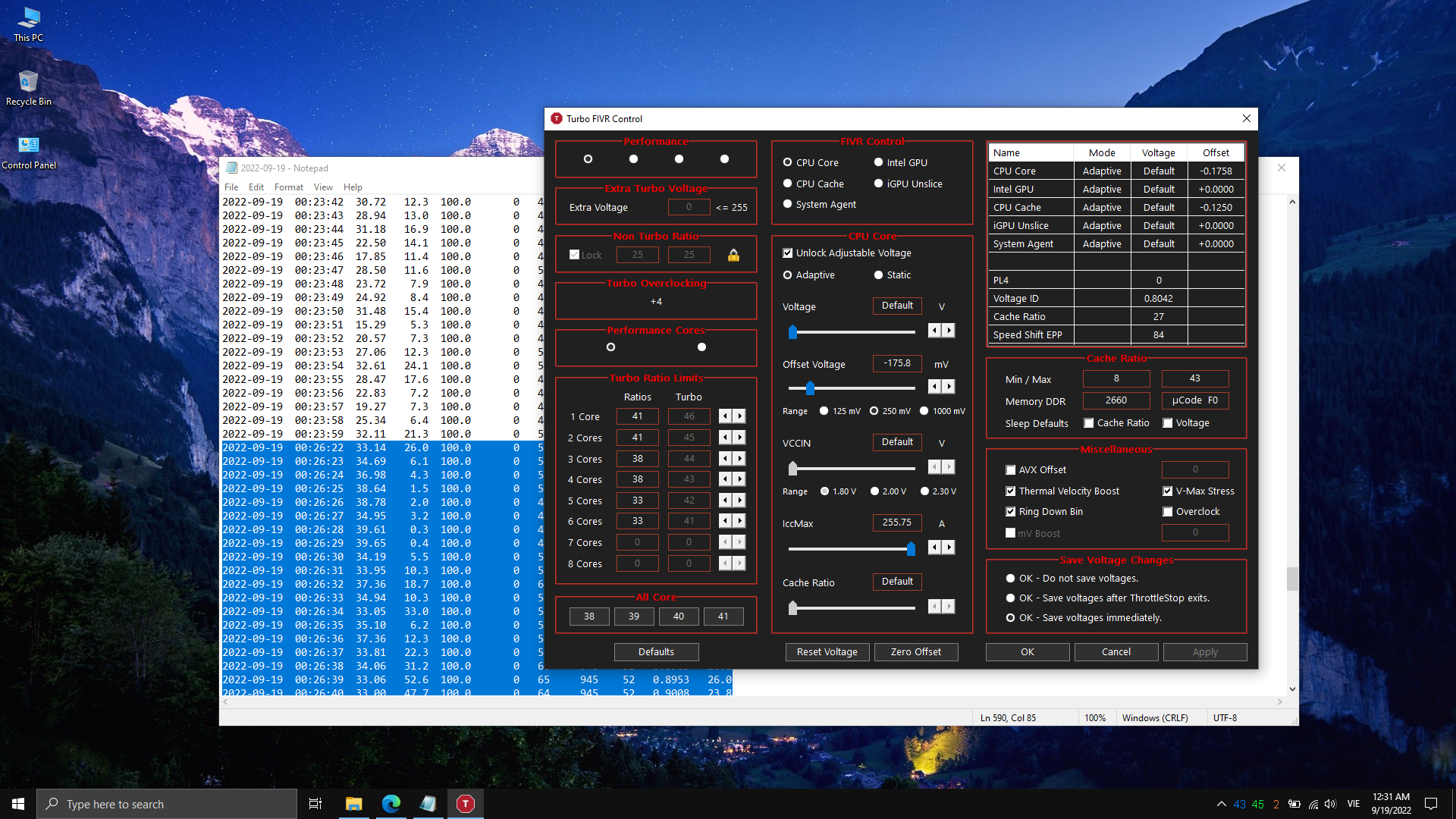Screen dimensions: 1456x819
Task: Click Voltage Default button
Action: [x=897, y=306]
